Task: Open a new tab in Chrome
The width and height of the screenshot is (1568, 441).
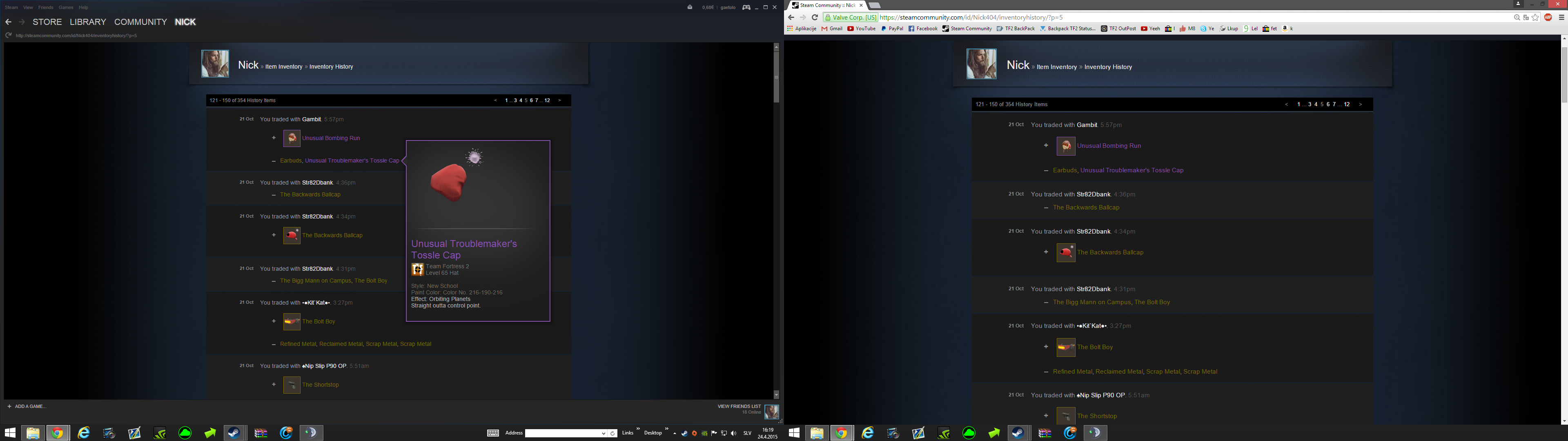Action: click(x=874, y=5)
